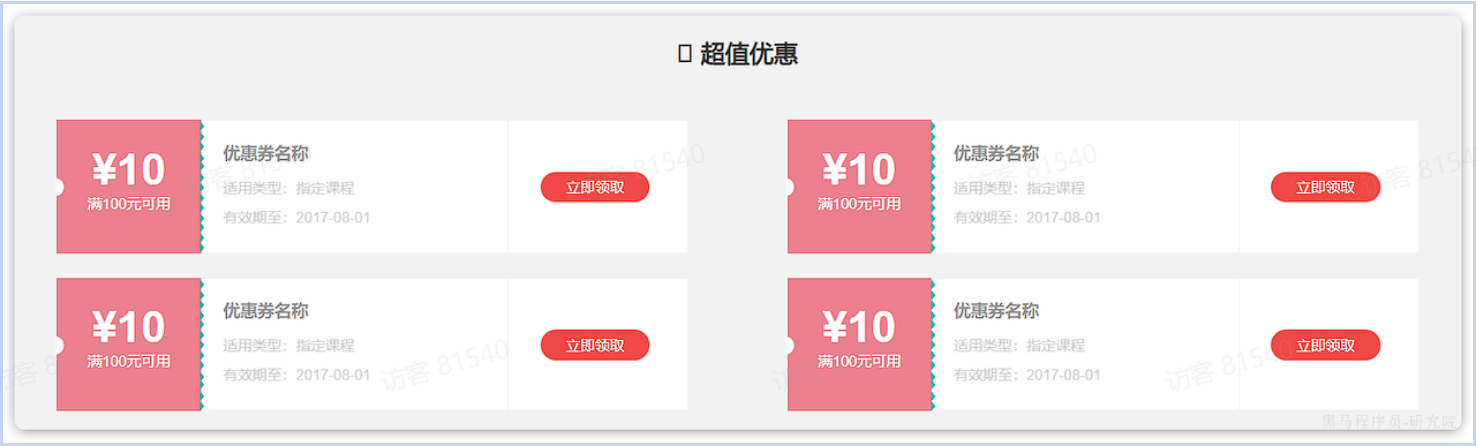Screen dimensions: 1477x446
Task: Click 有效期至：2017-08-01 in bottom-left coupon
Action: point(297,375)
